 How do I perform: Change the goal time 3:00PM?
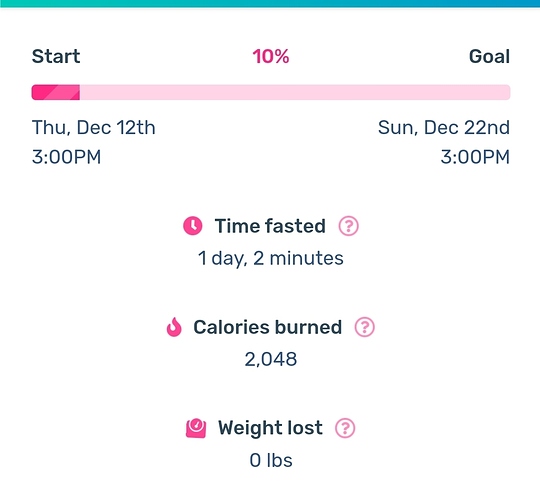pyautogui.click(x=475, y=157)
